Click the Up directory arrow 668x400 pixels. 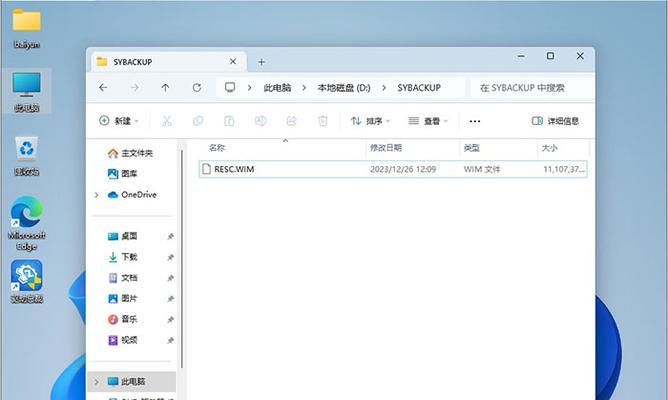(165, 88)
